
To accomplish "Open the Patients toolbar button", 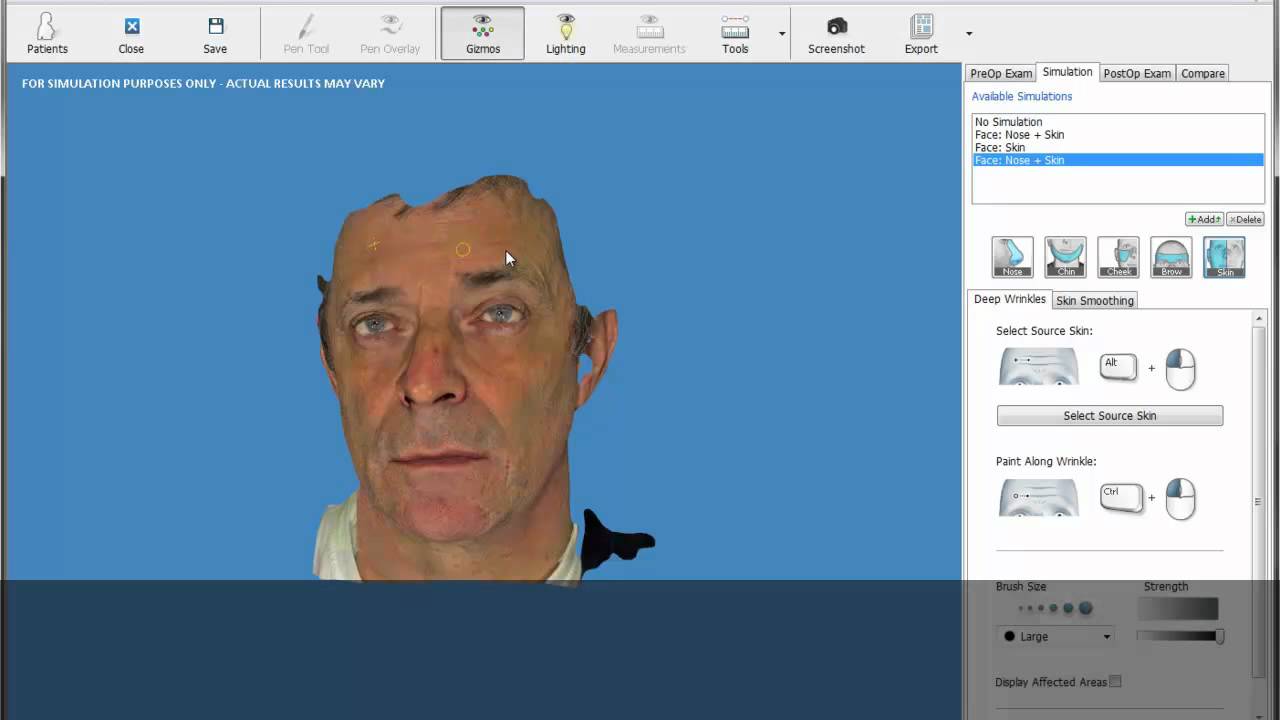I will [47, 34].
